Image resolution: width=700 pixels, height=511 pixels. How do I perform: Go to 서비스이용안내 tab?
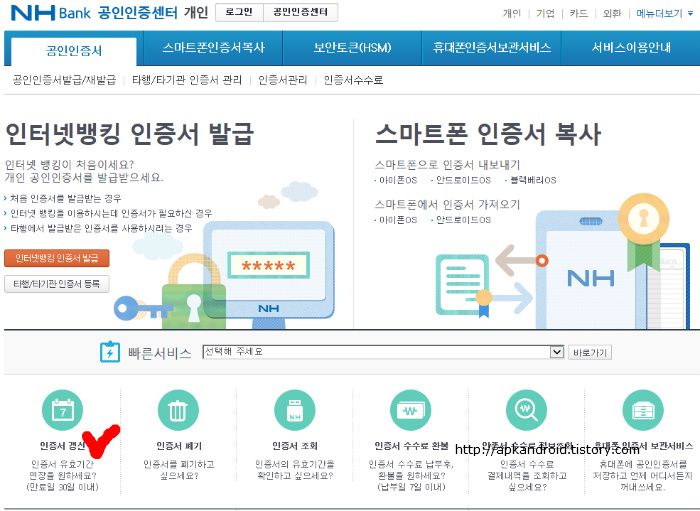pos(630,47)
